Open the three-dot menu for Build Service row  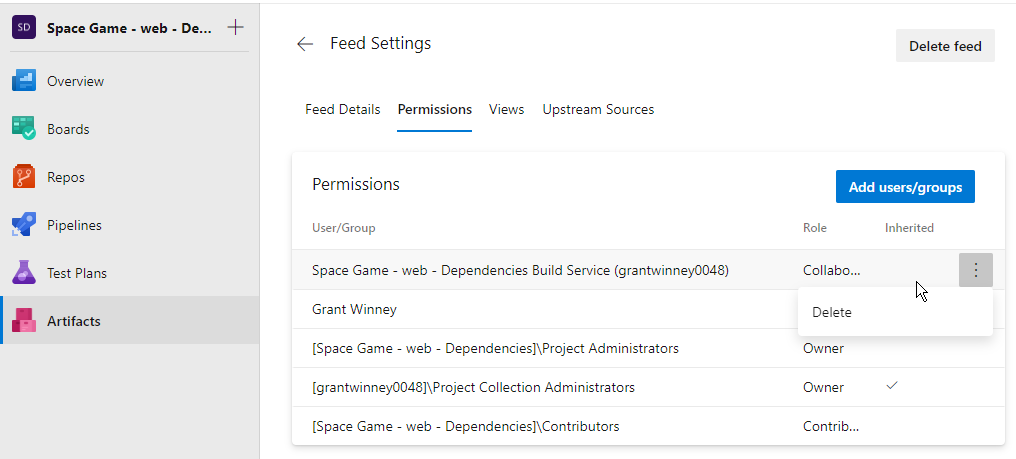975,270
